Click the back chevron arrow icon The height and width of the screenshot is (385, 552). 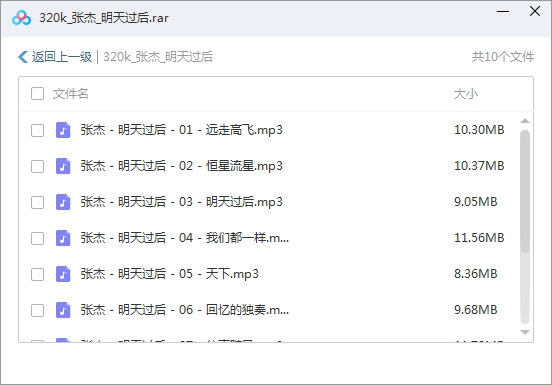tap(23, 57)
